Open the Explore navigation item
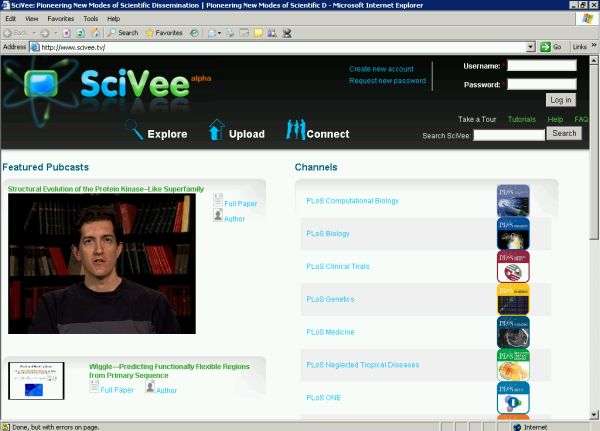 167,134
